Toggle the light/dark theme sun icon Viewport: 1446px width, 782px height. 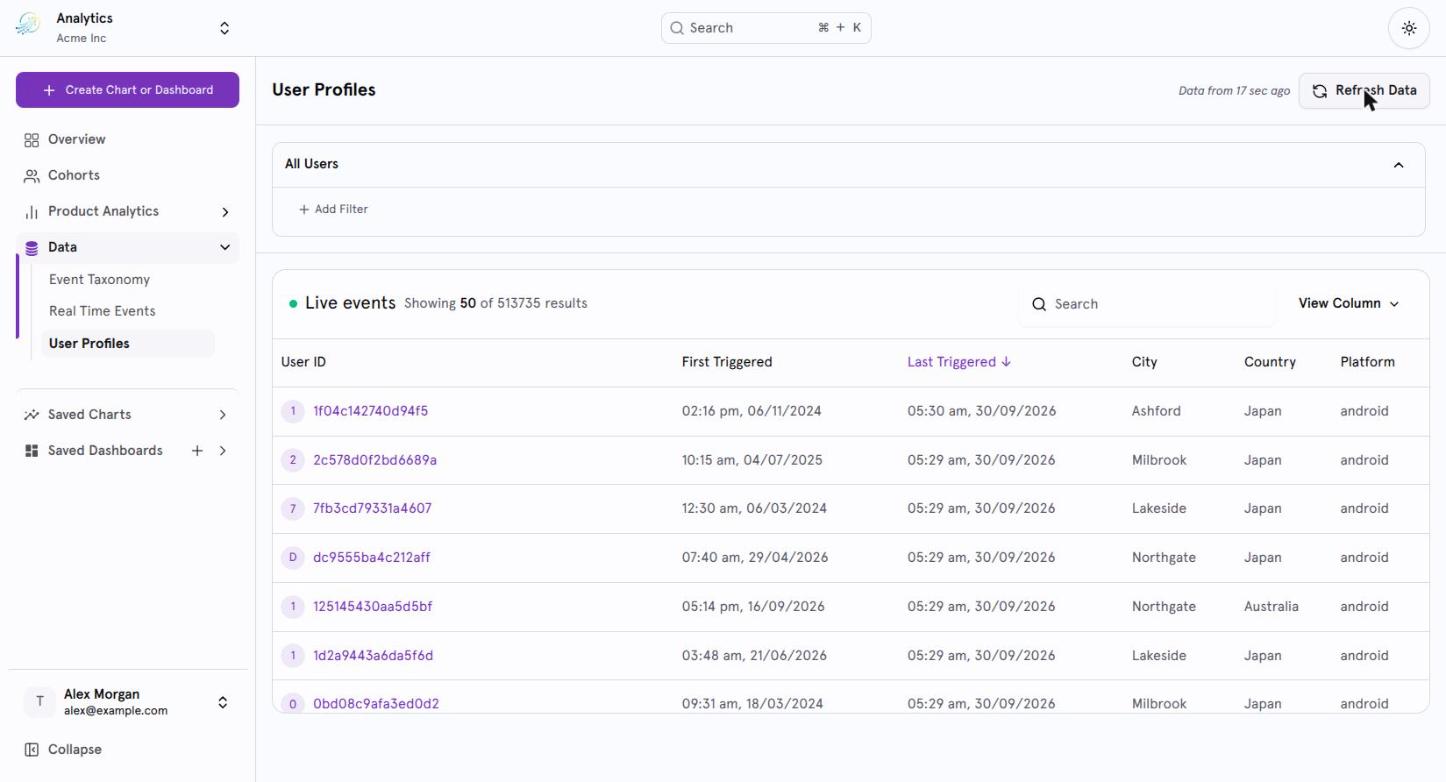(1409, 28)
